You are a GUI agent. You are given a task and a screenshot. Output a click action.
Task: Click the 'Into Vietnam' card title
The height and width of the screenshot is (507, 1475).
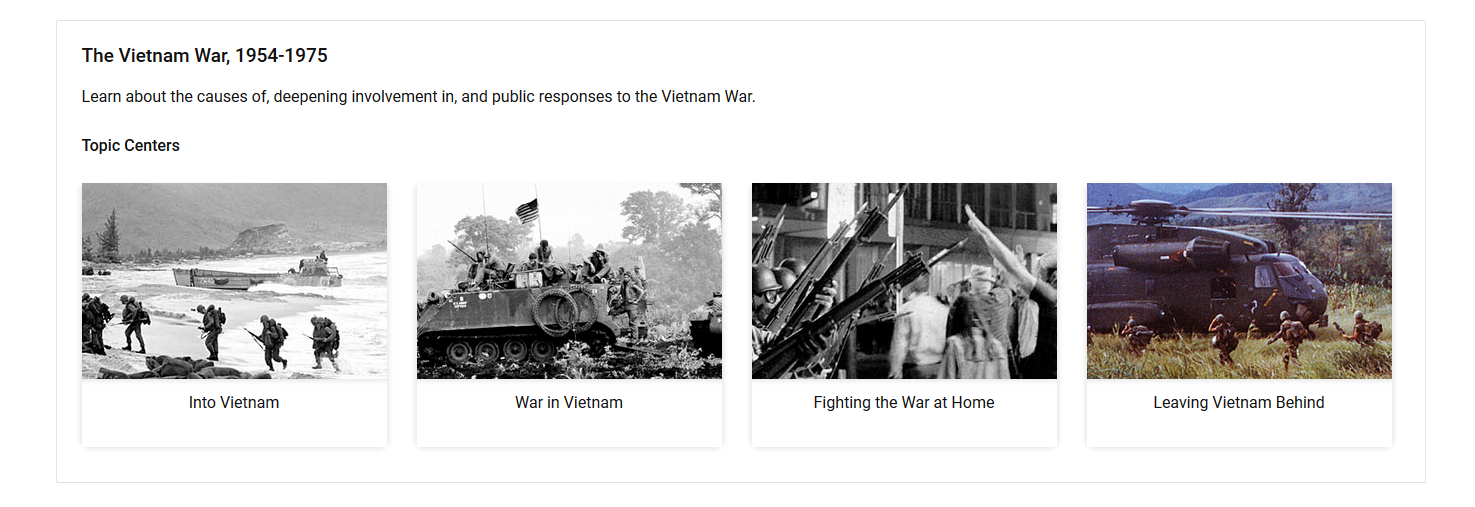(x=234, y=403)
